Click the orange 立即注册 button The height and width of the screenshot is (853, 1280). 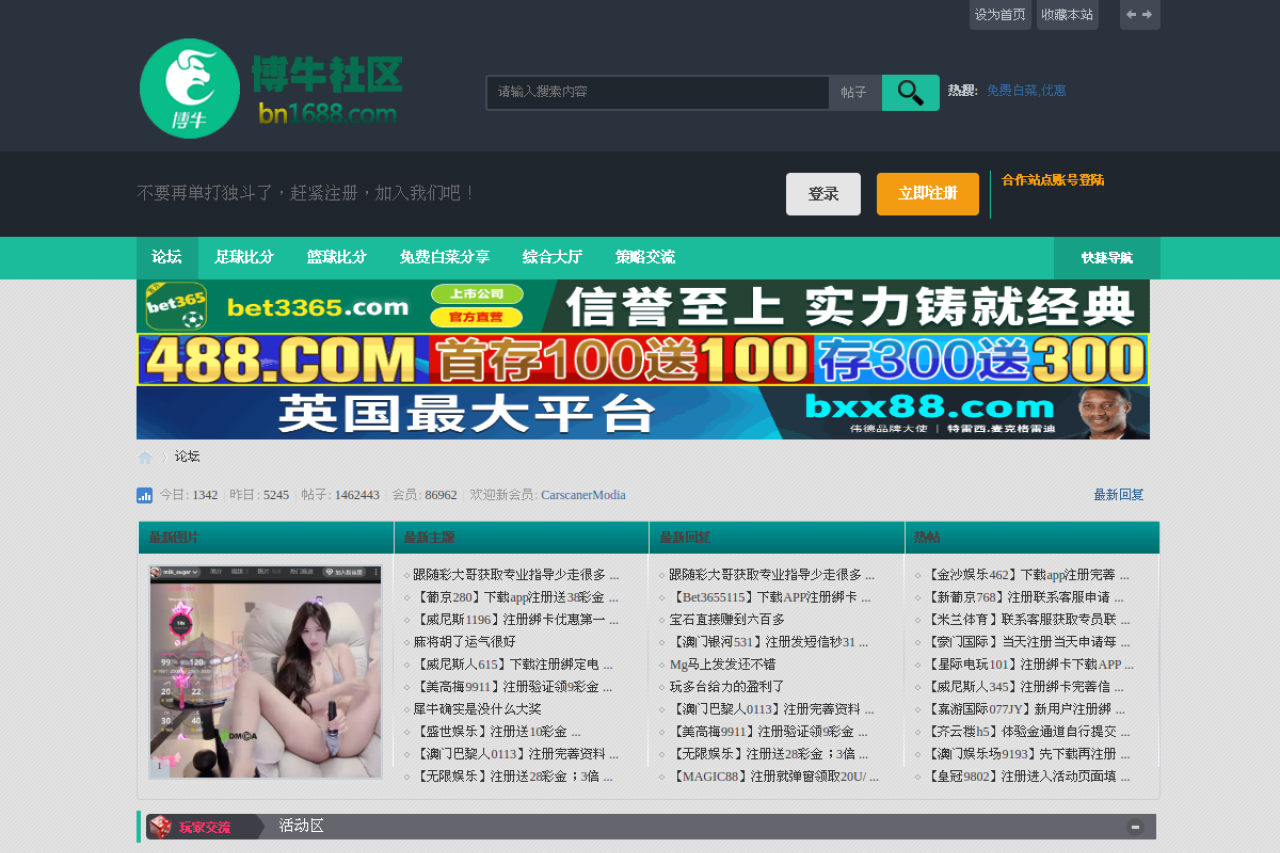tap(928, 194)
